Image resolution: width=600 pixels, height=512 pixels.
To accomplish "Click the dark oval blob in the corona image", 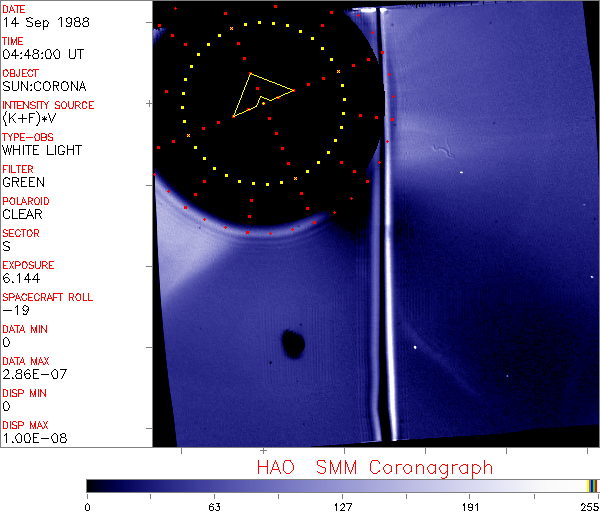I will [293, 343].
